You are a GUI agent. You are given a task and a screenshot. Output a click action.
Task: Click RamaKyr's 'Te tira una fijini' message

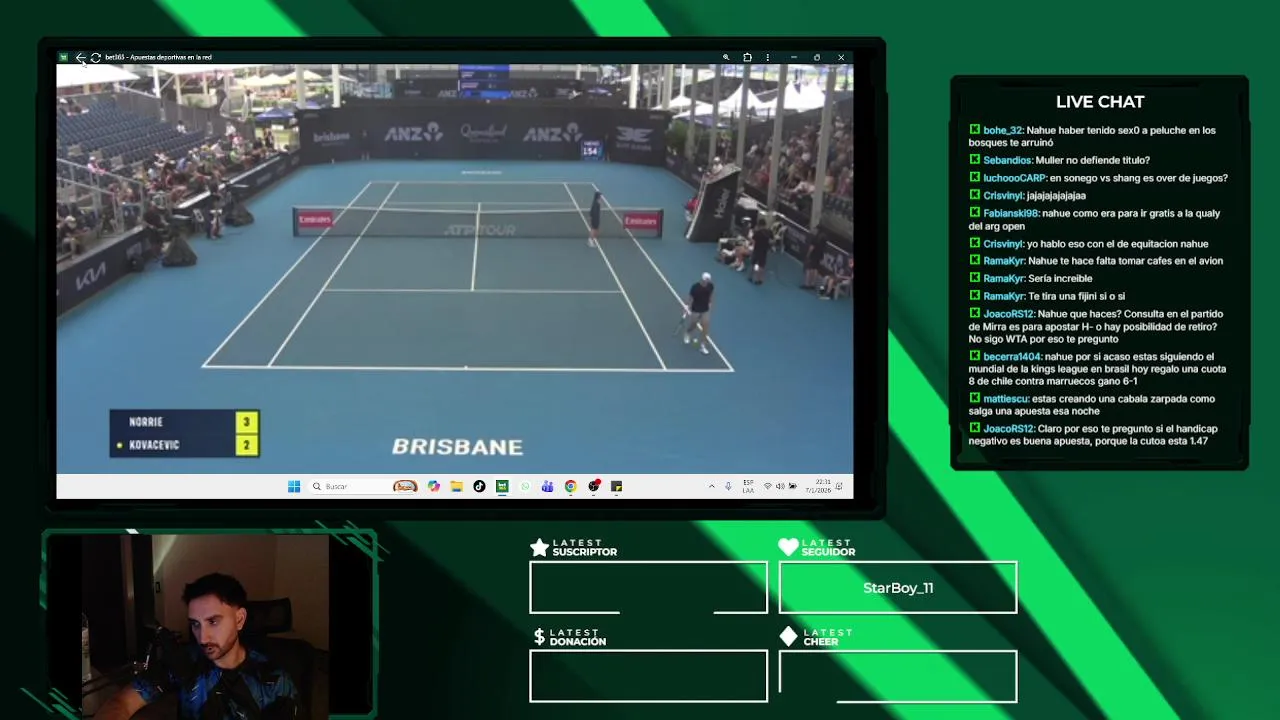(1076, 296)
